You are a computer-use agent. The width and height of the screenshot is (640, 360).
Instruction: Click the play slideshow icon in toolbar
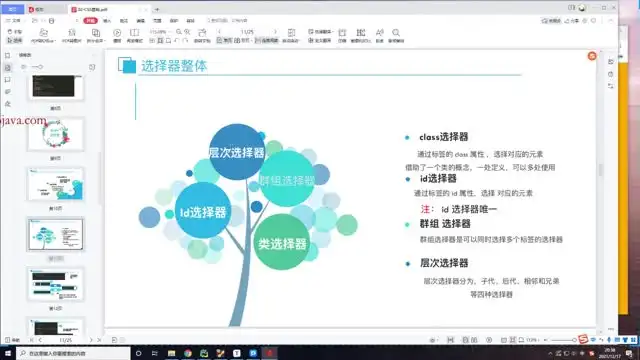[117, 33]
